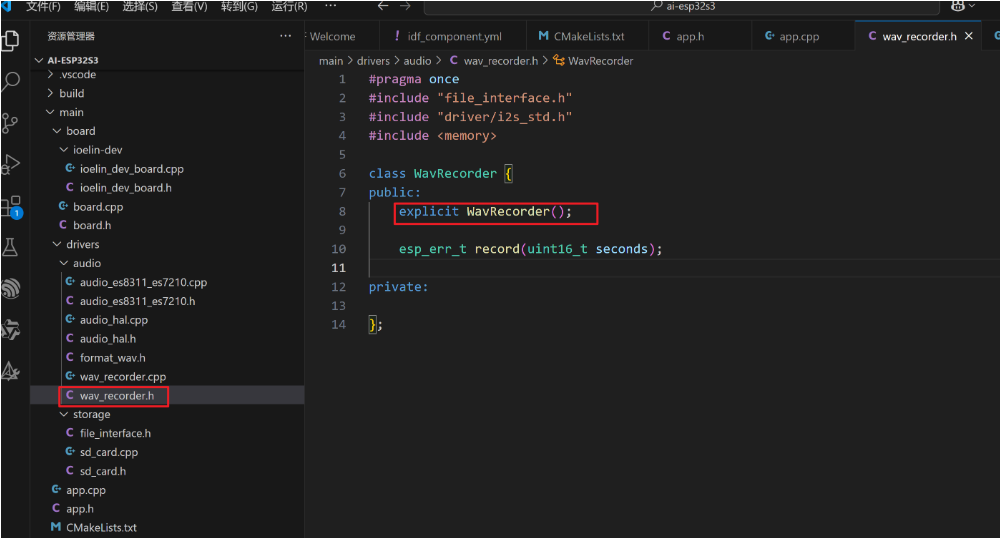Open CMakeLists.txt in explorer tree

167,527
